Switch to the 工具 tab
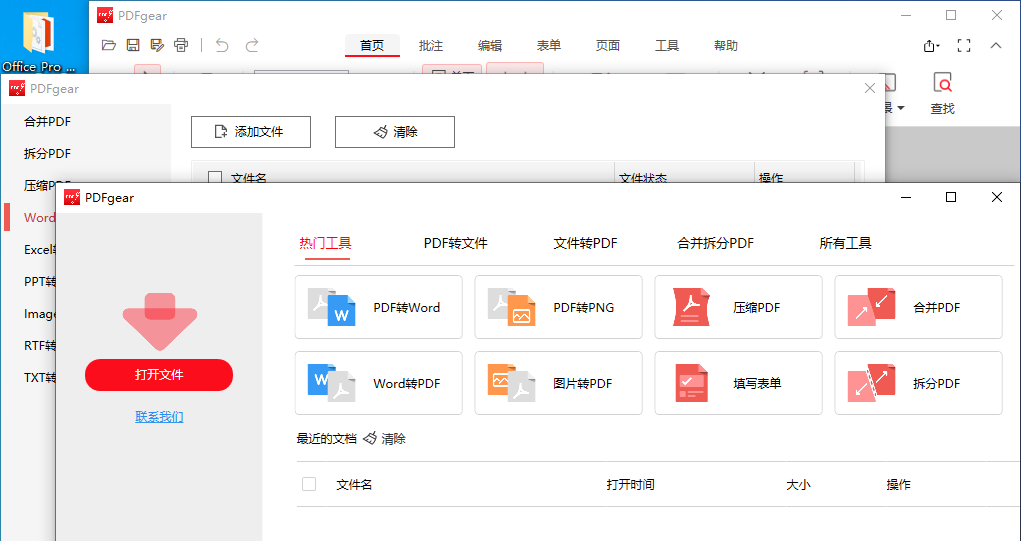This screenshot has height=541, width=1021. [667, 46]
